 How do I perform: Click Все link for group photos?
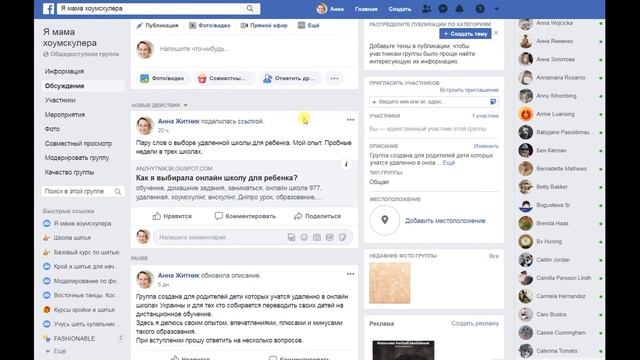[493, 256]
